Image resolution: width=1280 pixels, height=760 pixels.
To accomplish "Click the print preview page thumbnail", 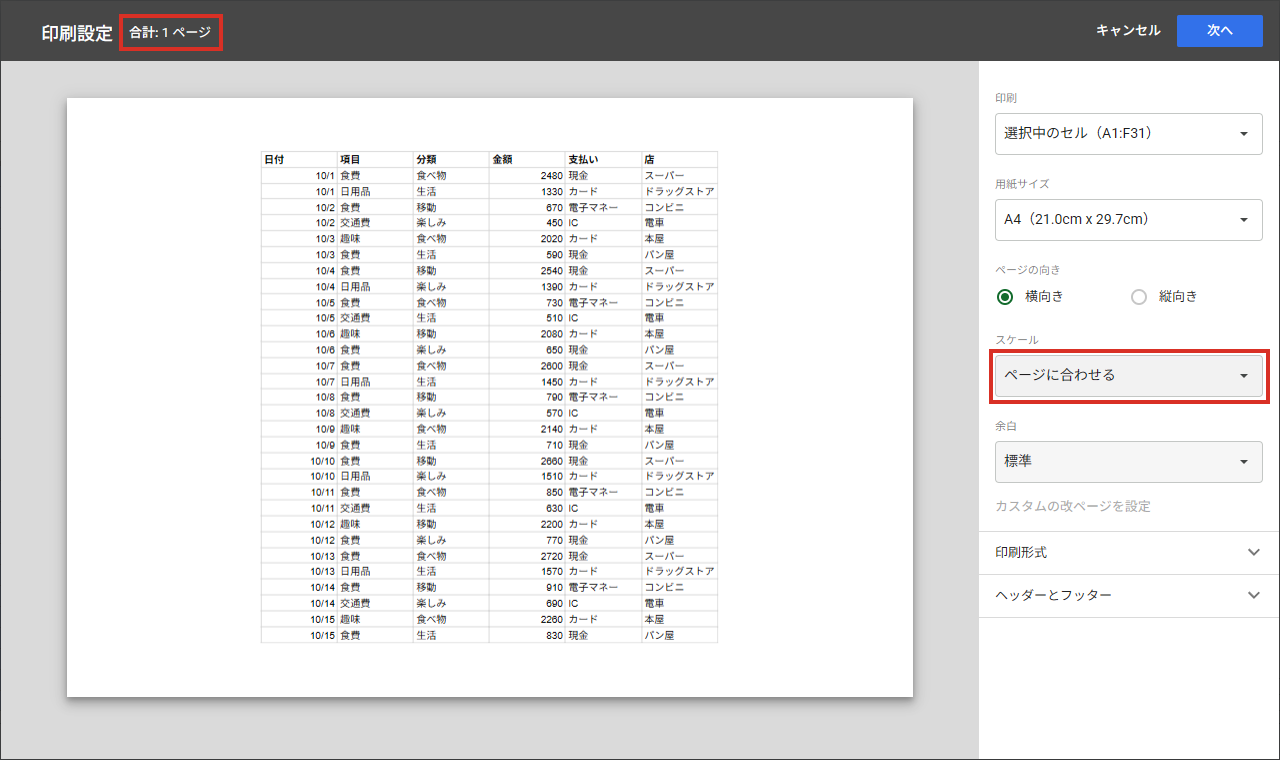I will pyautogui.click(x=490, y=397).
